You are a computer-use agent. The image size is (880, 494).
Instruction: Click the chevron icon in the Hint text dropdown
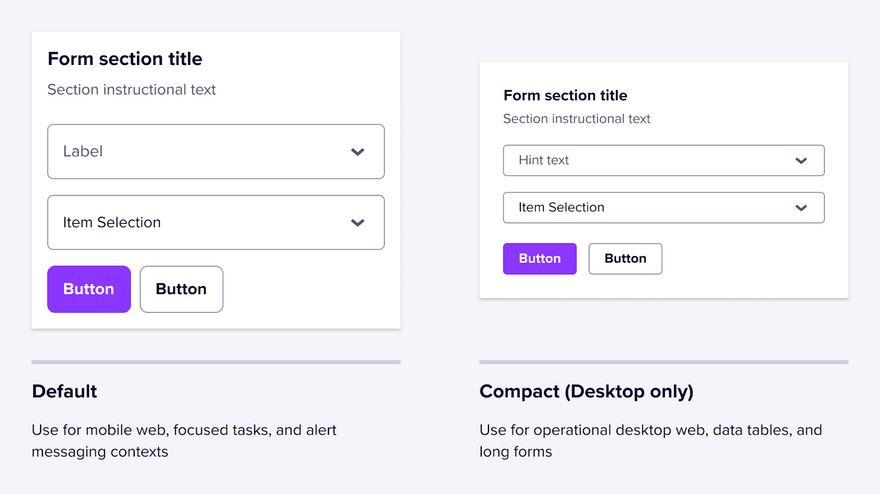click(x=801, y=161)
